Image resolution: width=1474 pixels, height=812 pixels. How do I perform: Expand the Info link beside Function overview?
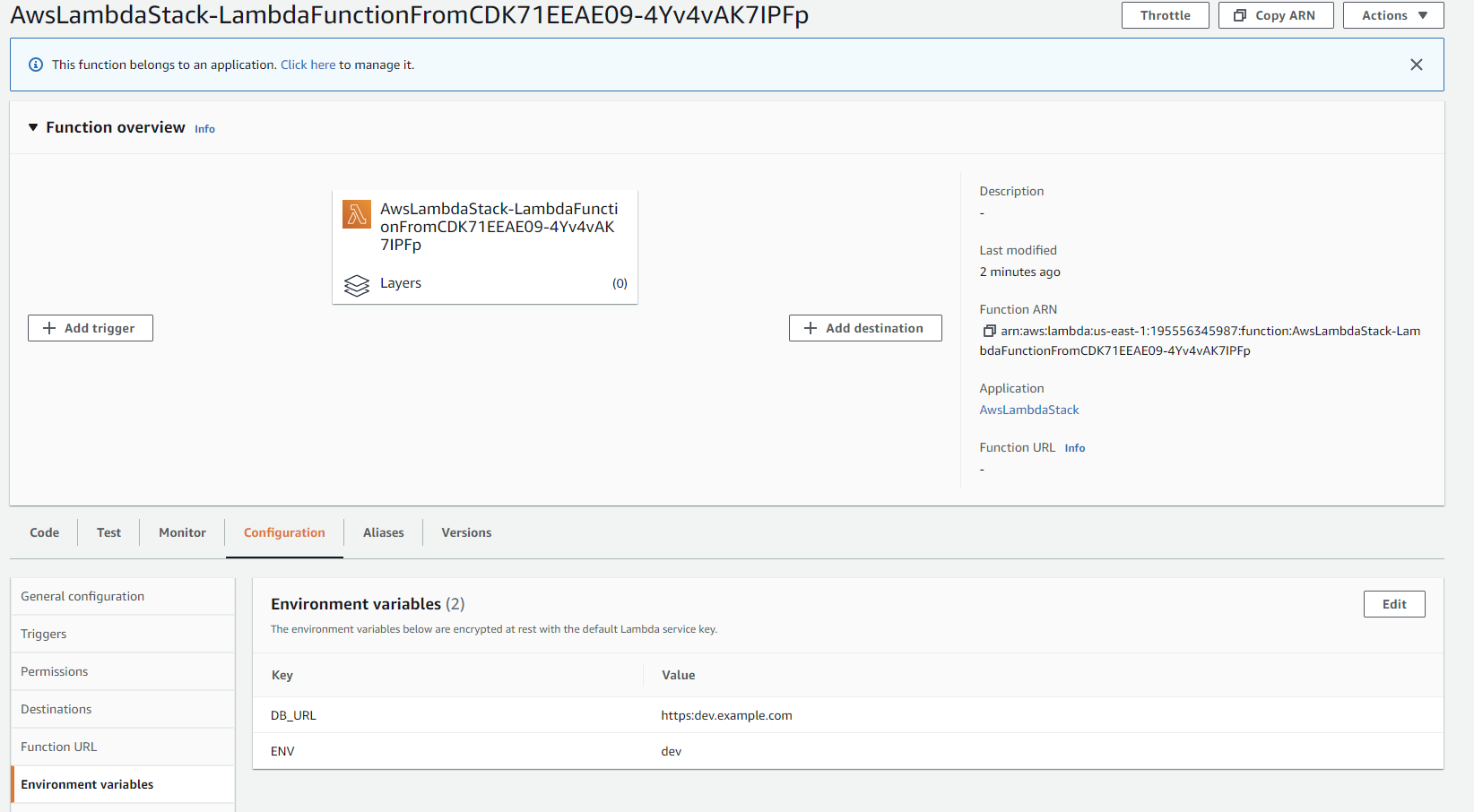click(204, 128)
